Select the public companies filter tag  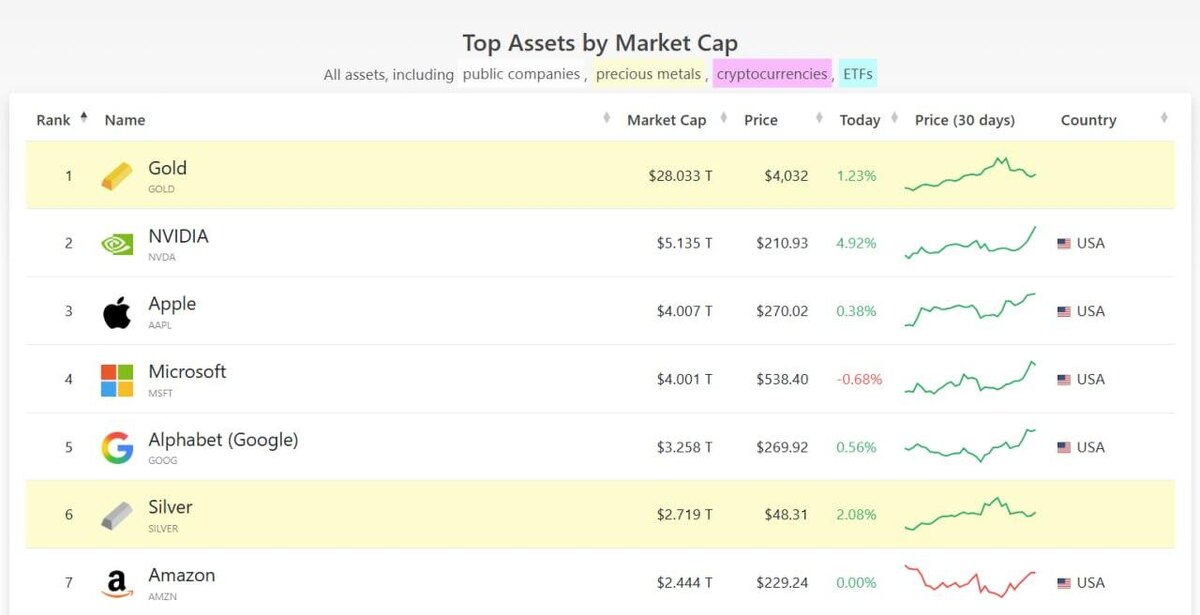[x=521, y=74]
